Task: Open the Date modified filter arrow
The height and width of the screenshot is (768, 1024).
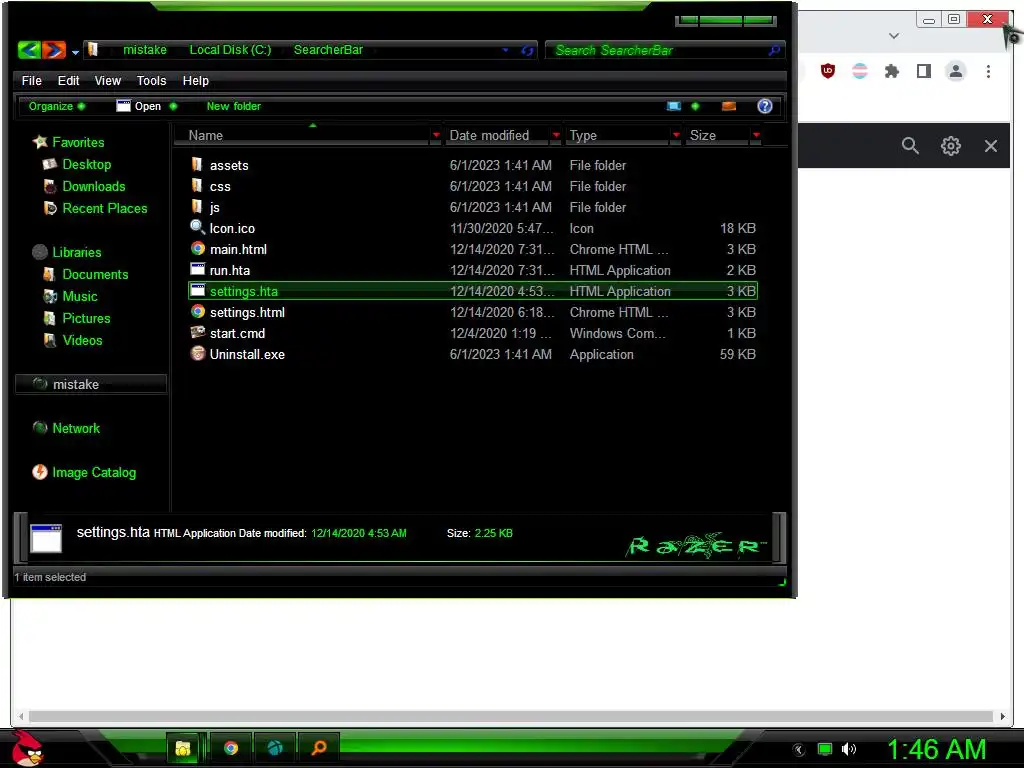Action: point(556,135)
